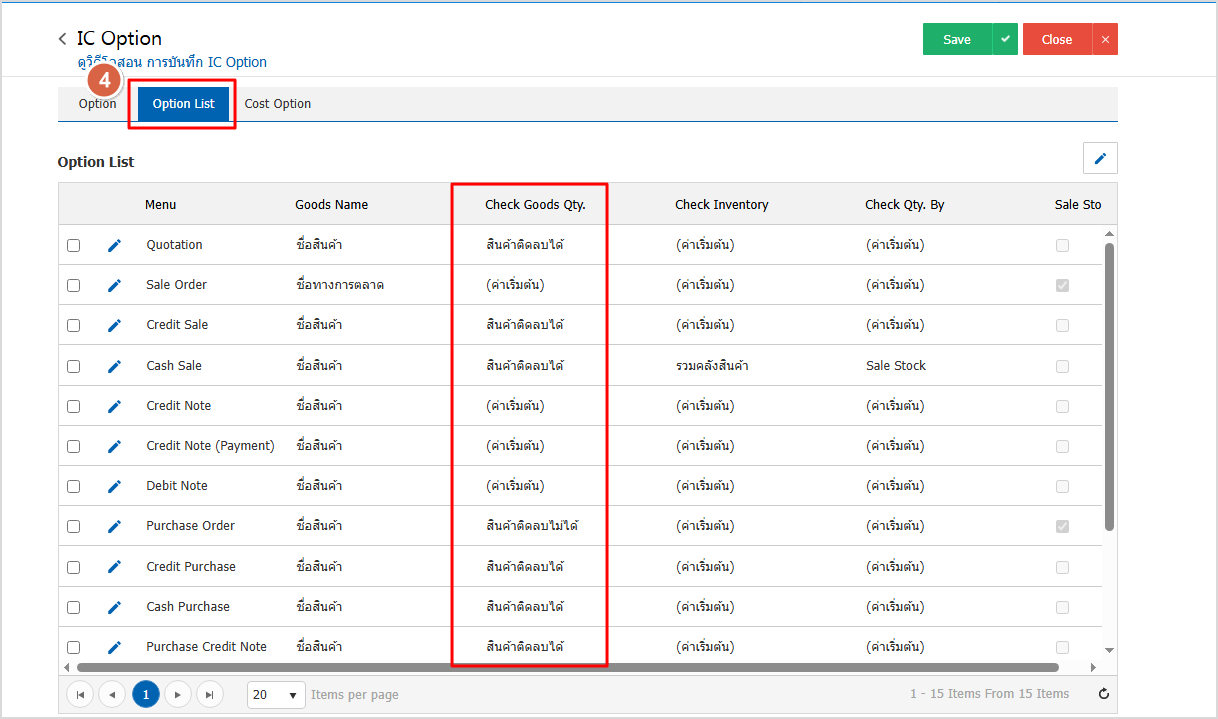Edit the Cash Sale row via pencil icon
Image resolution: width=1218 pixels, height=719 pixels.
pyautogui.click(x=114, y=366)
